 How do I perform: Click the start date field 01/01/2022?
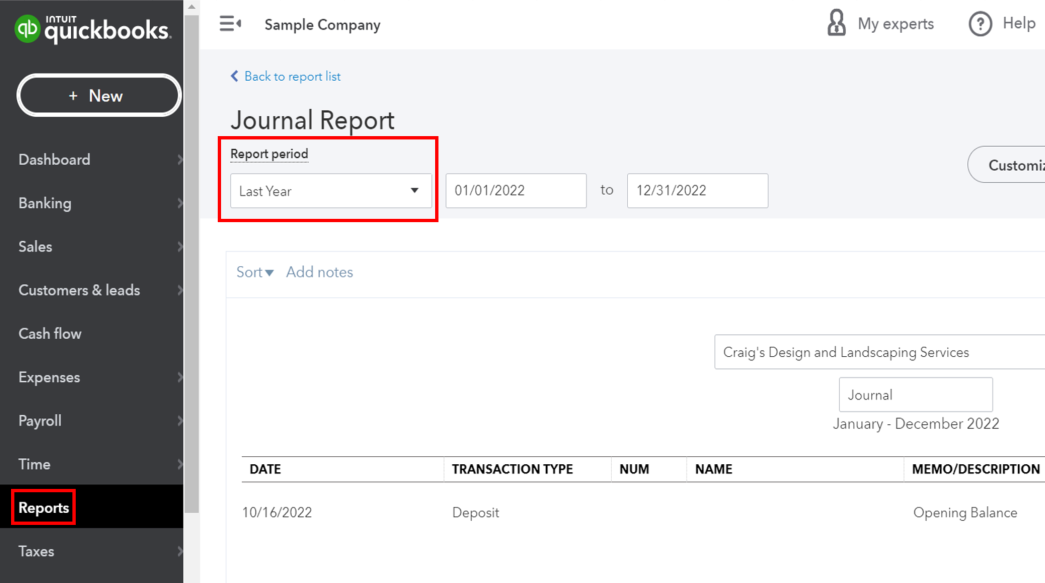point(516,191)
